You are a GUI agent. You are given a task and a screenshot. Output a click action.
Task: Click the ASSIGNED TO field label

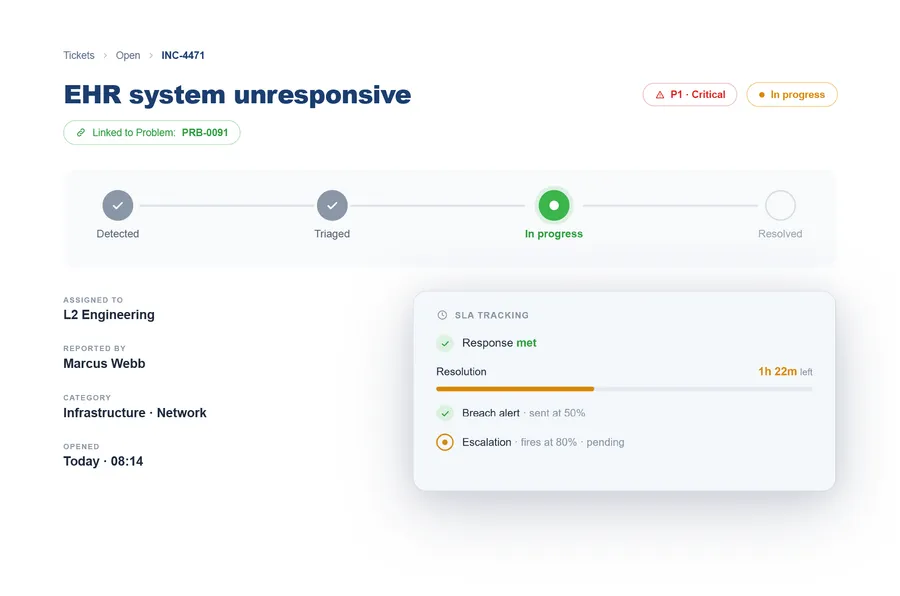pos(93,300)
